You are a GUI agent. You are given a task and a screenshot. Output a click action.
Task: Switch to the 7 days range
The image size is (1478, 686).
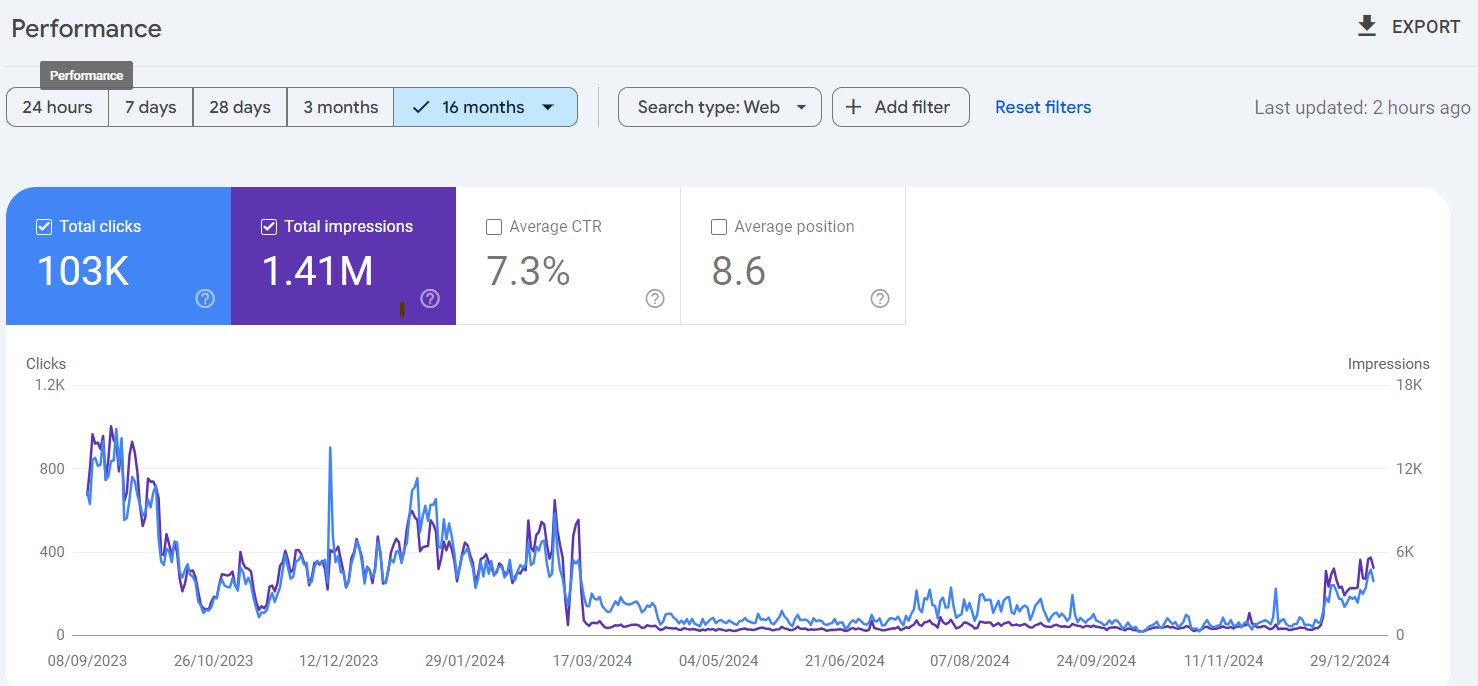[150, 107]
